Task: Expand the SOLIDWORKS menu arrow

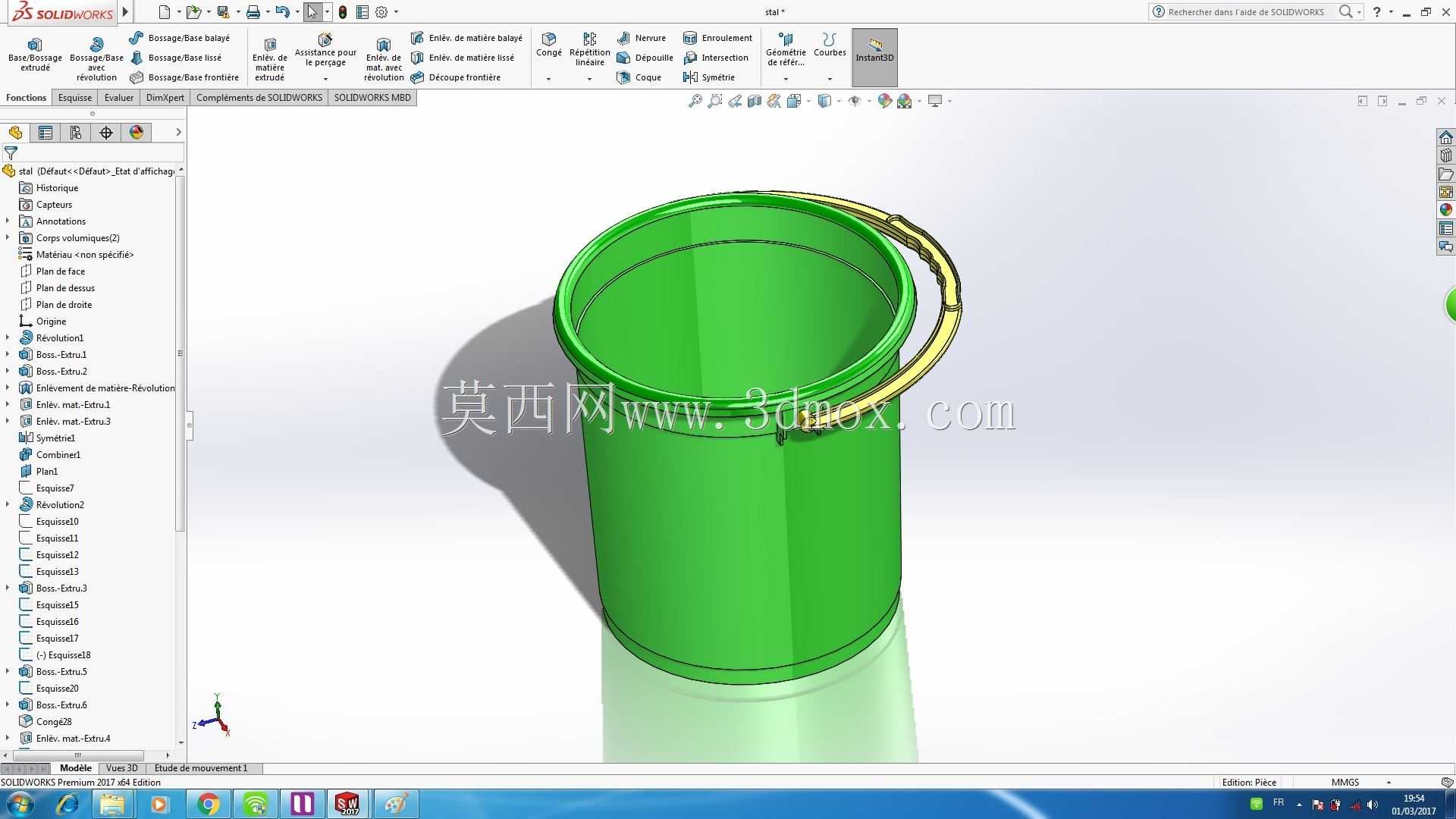Action: pos(126,12)
